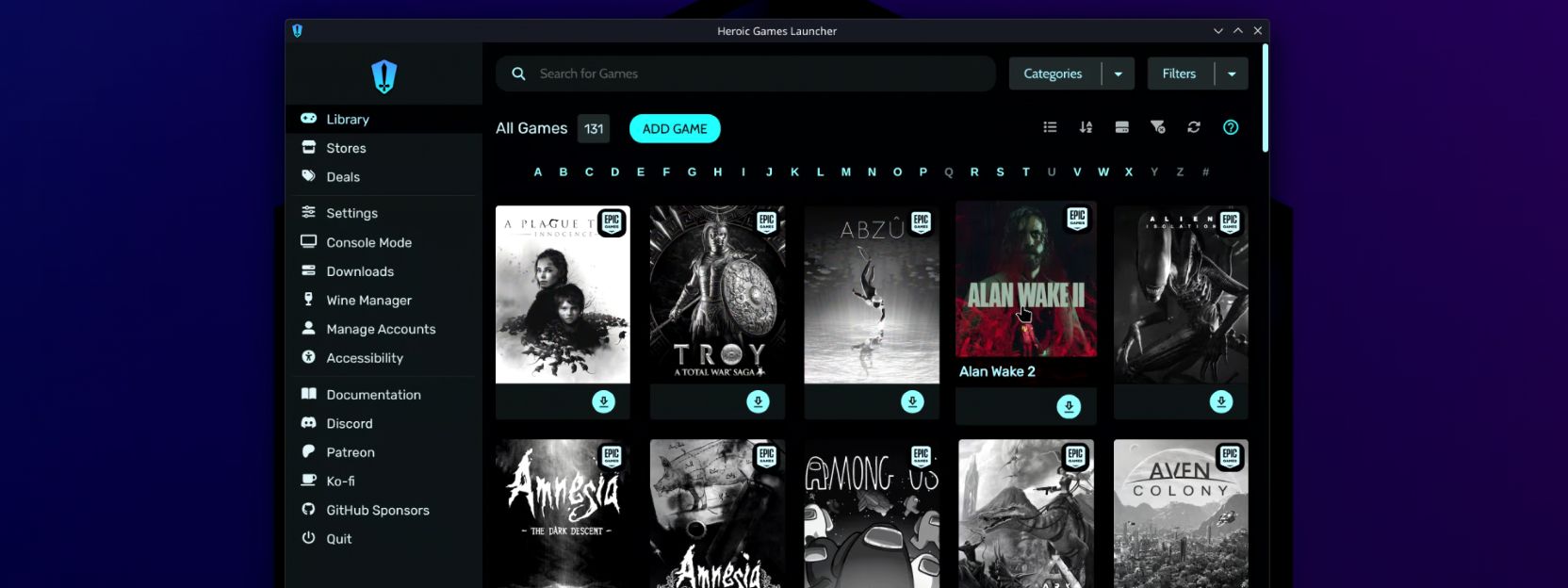Filter games by the # symbol
The height and width of the screenshot is (588, 1568).
click(x=1206, y=171)
